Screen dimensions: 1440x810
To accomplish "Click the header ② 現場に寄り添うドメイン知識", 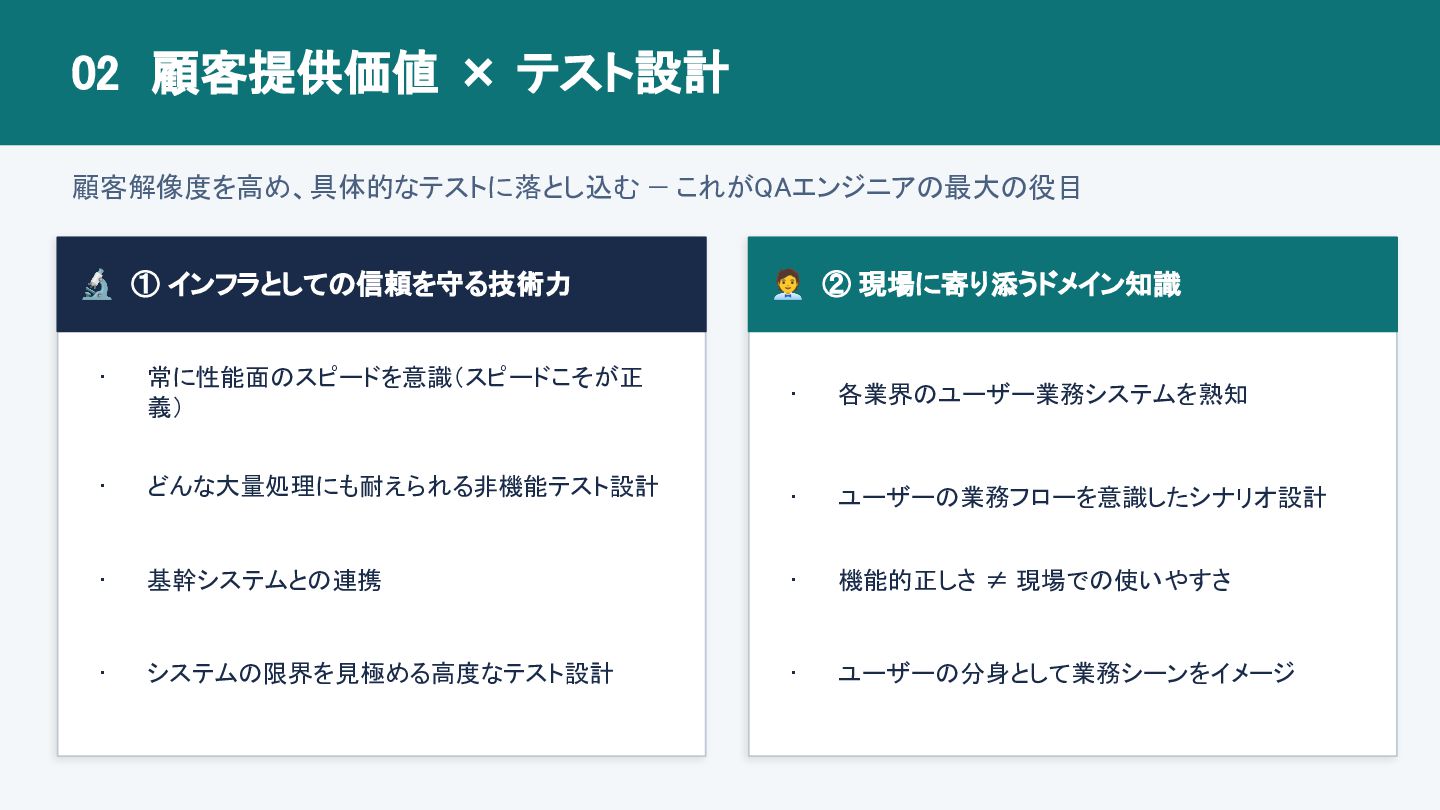I will coord(1001,285).
